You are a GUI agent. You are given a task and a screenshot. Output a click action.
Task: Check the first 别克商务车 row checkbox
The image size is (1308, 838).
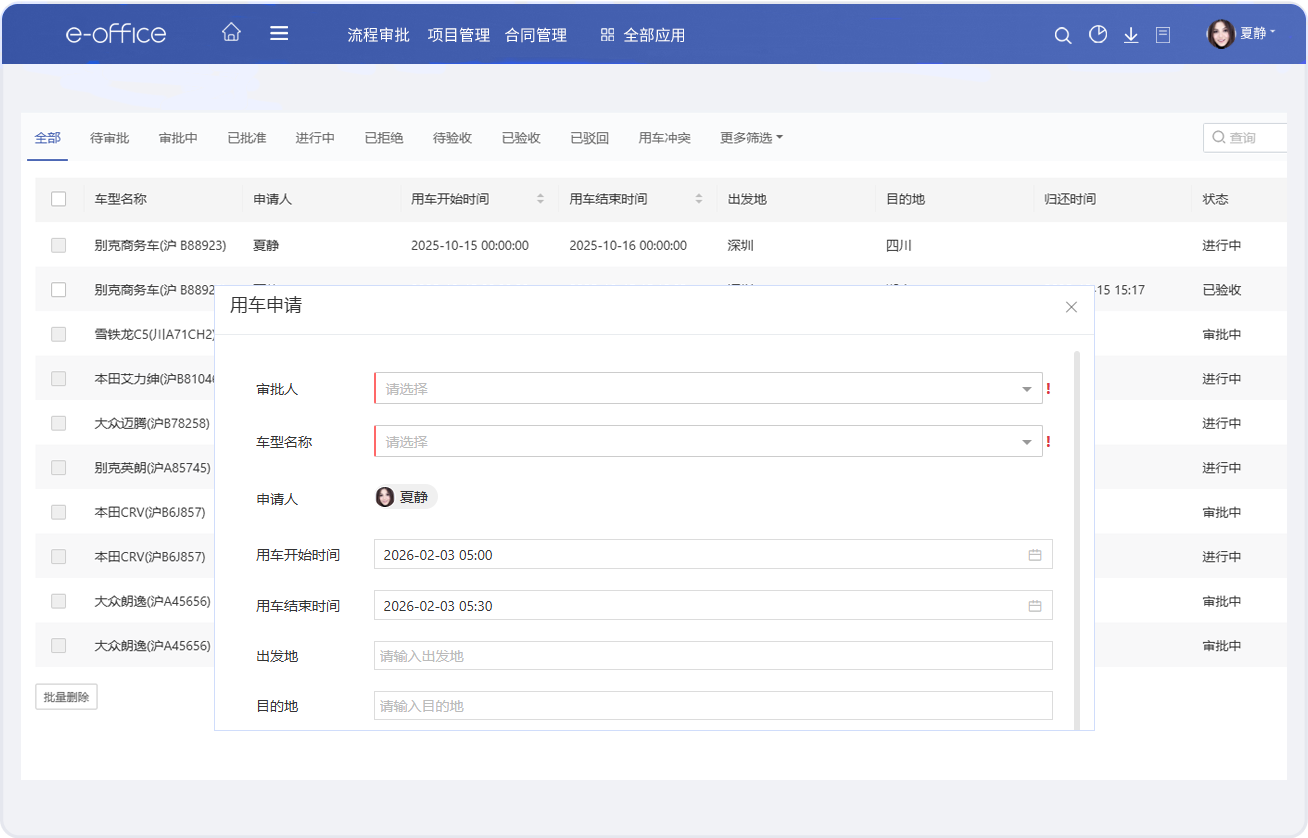coord(59,245)
